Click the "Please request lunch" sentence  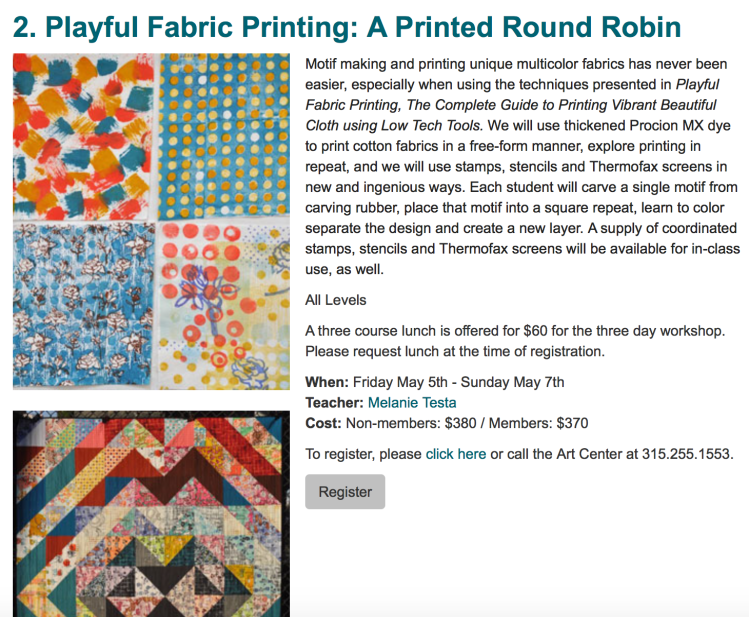coord(455,351)
